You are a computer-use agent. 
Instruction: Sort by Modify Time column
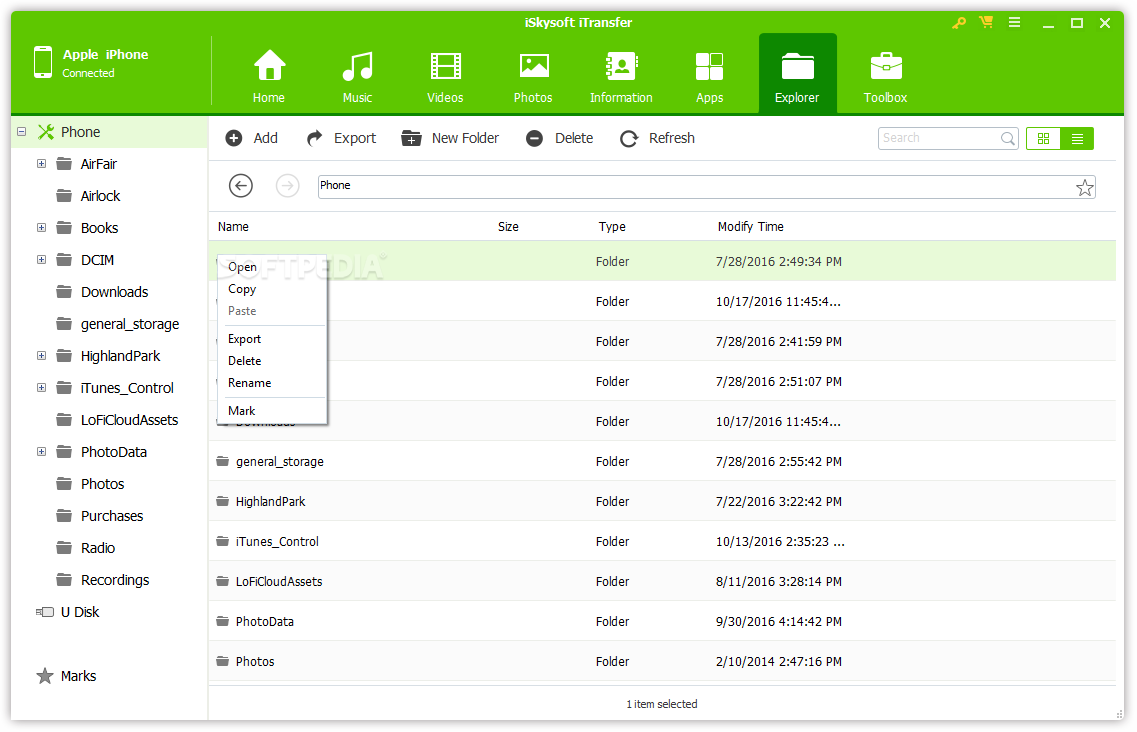pyautogui.click(x=751, y=227)
